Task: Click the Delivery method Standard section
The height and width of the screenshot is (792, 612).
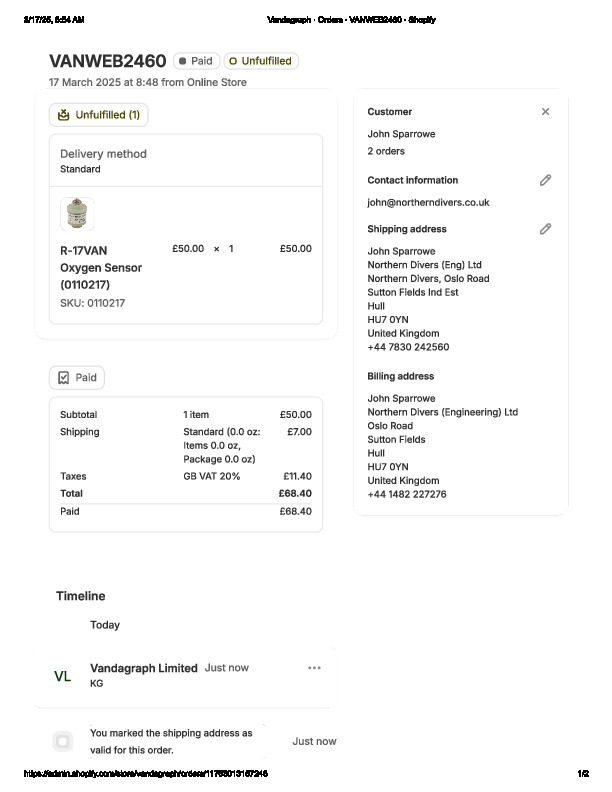Action: coord(103,160)
